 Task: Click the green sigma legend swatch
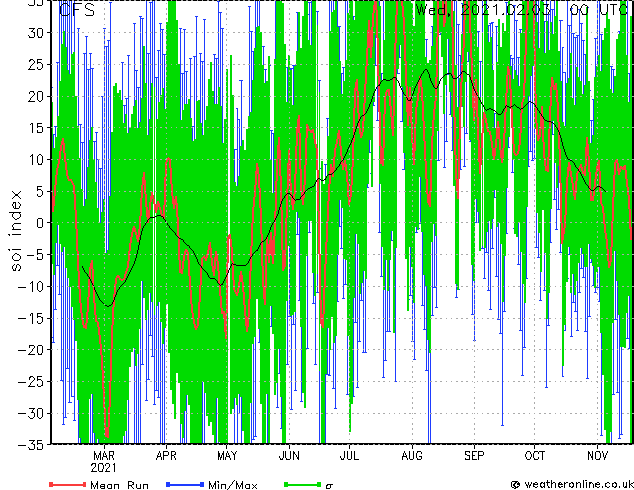(302, 484)
